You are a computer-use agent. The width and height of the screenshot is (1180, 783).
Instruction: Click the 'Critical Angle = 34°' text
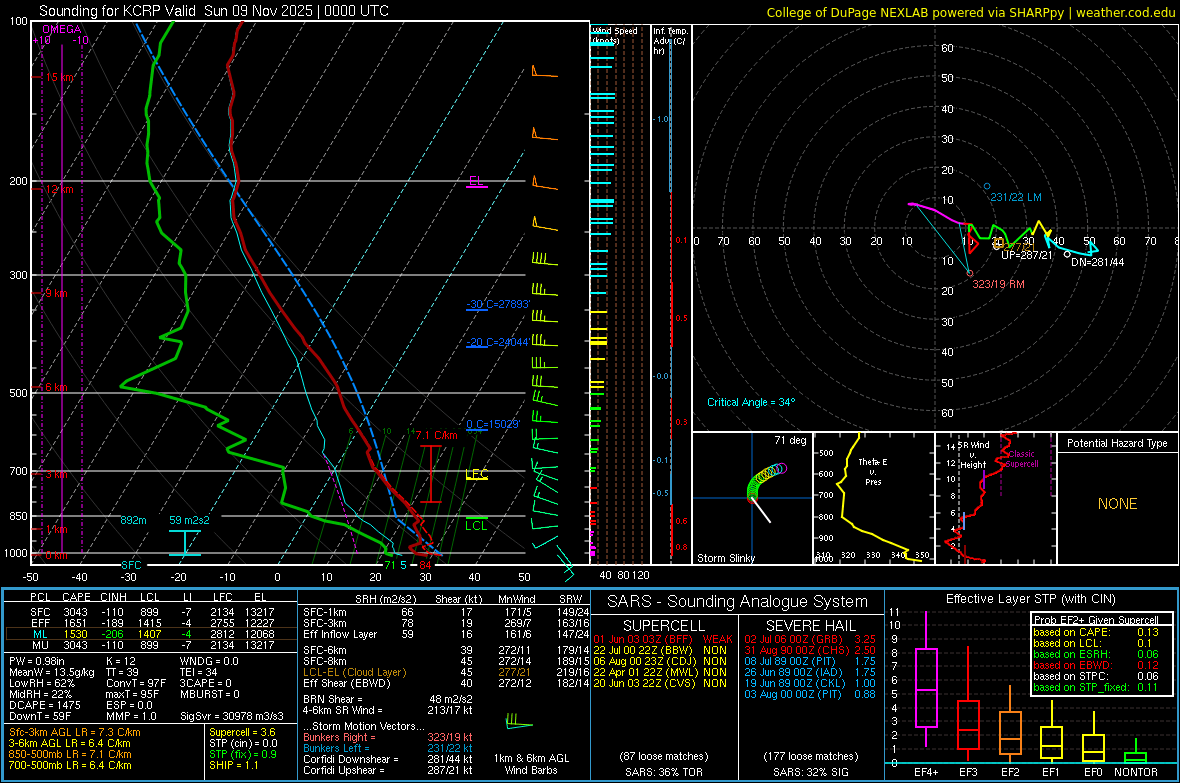(x=751, y=402)
